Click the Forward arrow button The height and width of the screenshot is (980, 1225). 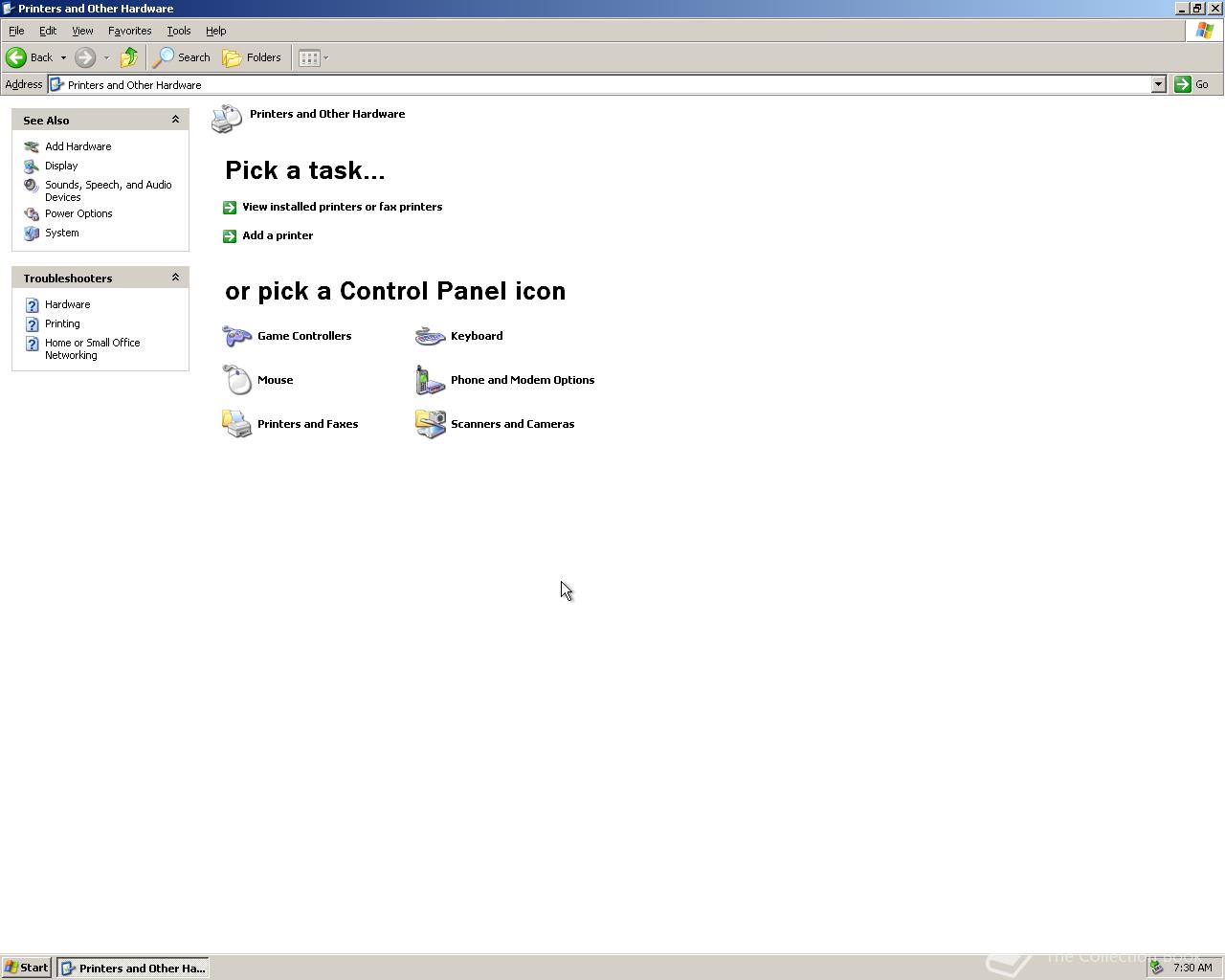coord(85,57)
